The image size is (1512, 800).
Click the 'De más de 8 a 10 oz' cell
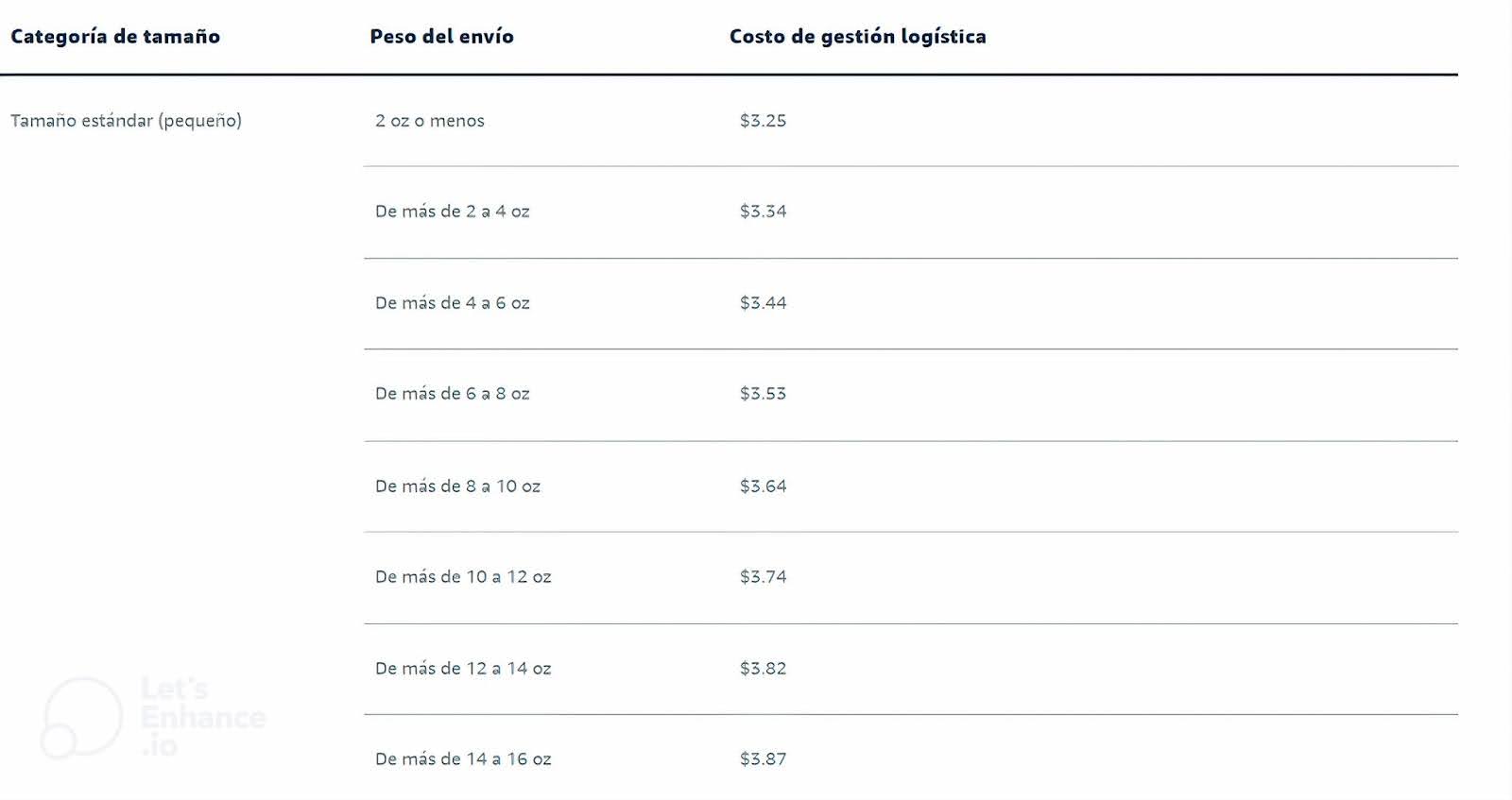(457, 486)
